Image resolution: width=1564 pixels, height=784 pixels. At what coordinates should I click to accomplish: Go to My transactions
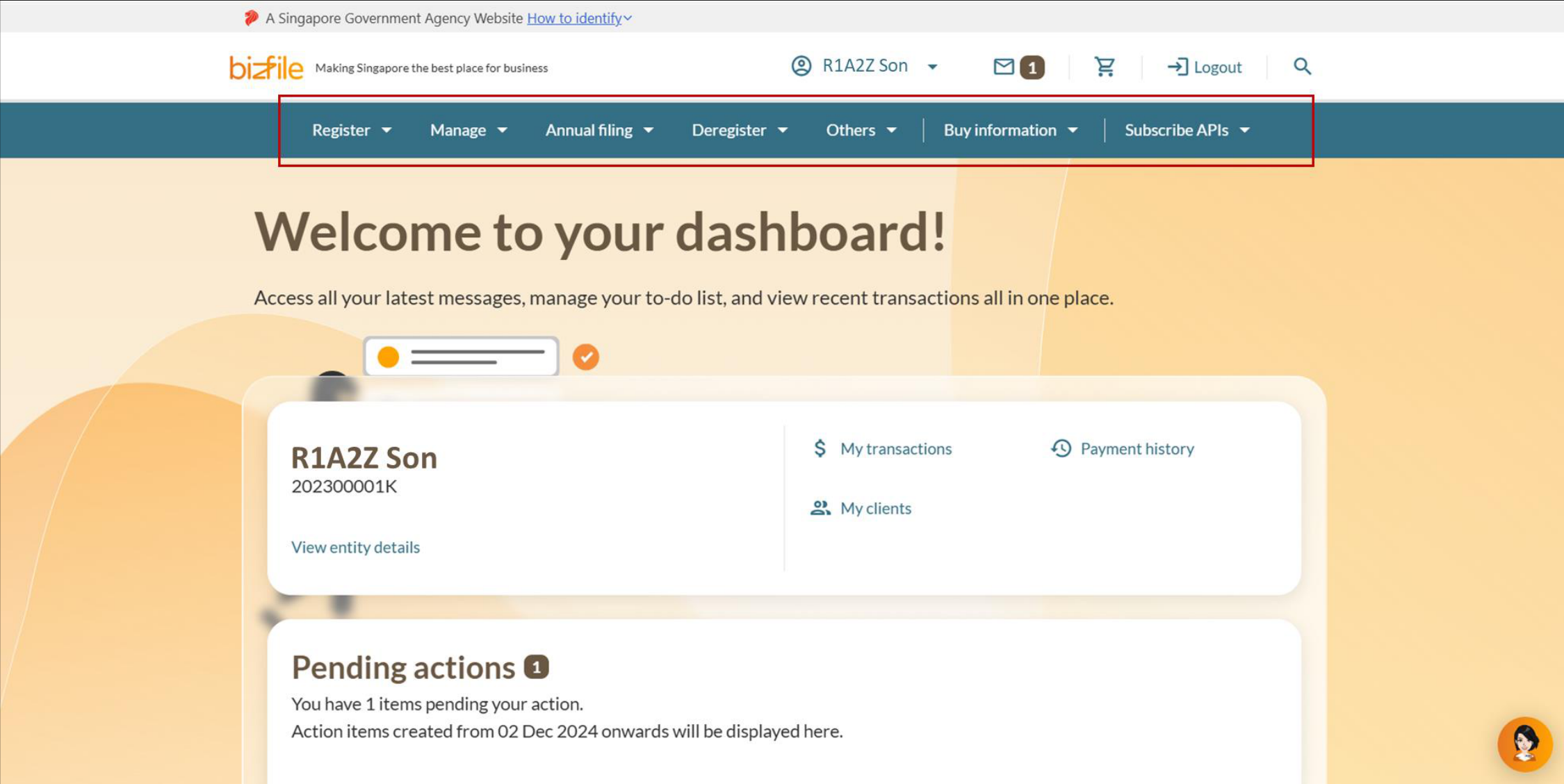895,448
